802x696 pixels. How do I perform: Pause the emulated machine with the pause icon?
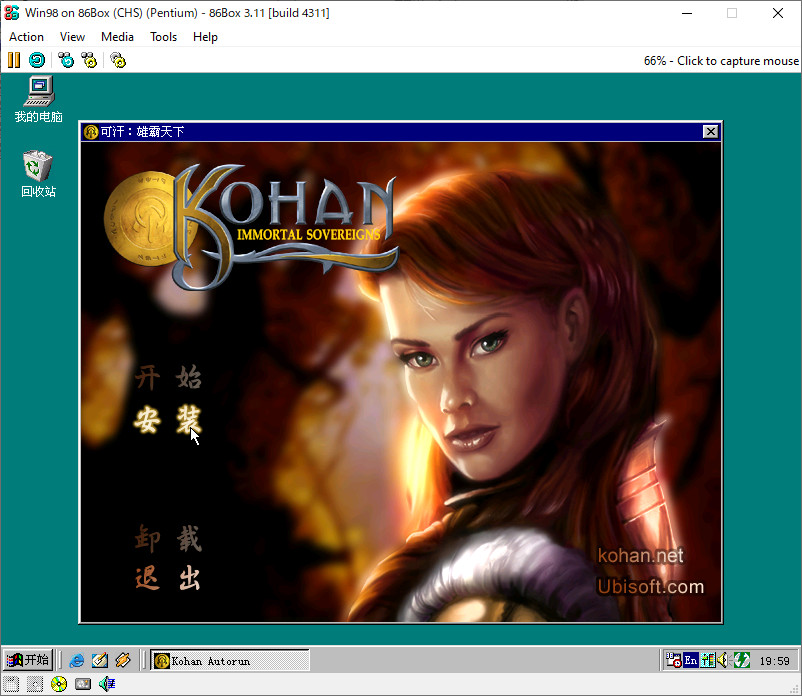14,60
